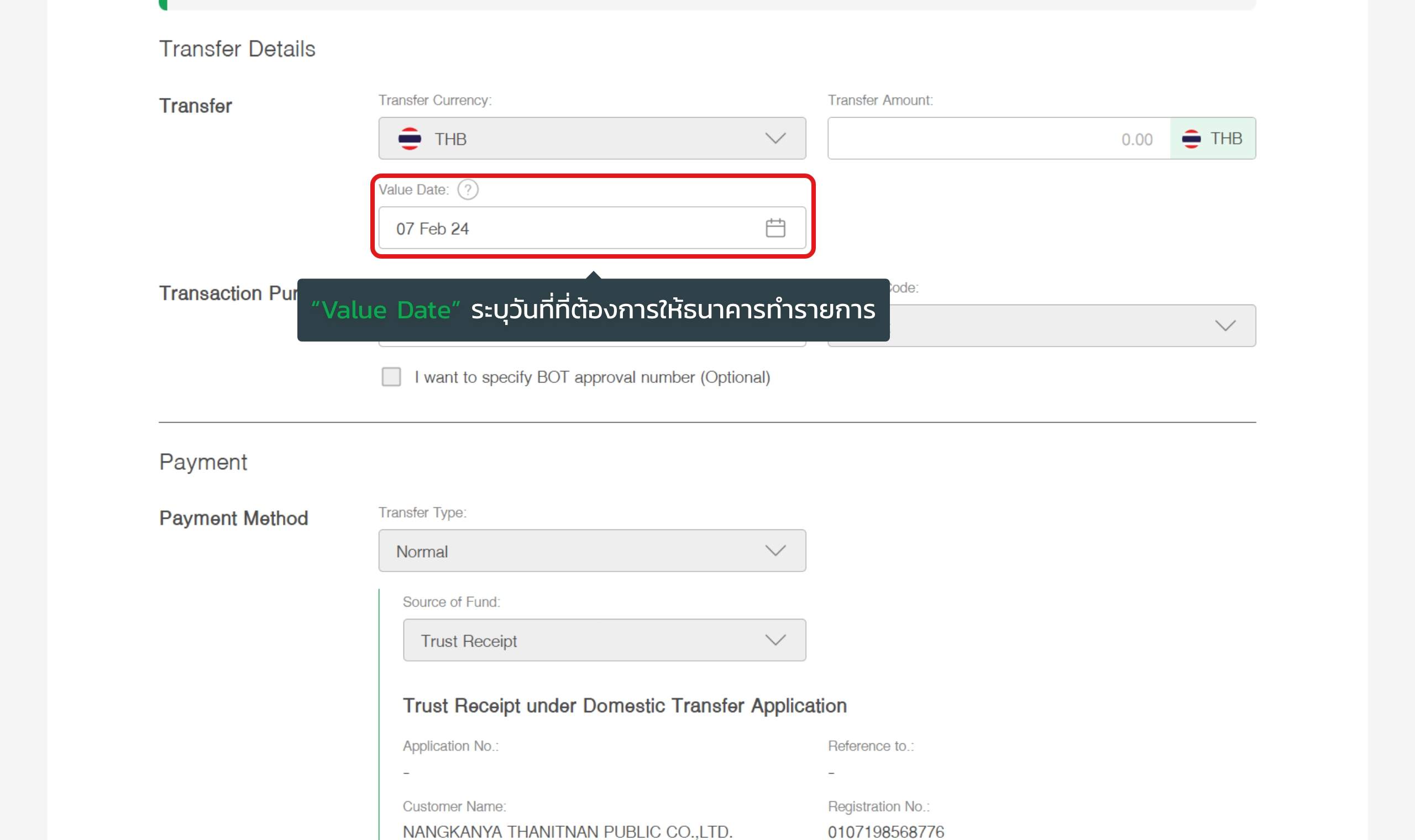Check the BOT approval number checkbox
The width and height of the screenshot is (1415, 840).
click(391, 377)
